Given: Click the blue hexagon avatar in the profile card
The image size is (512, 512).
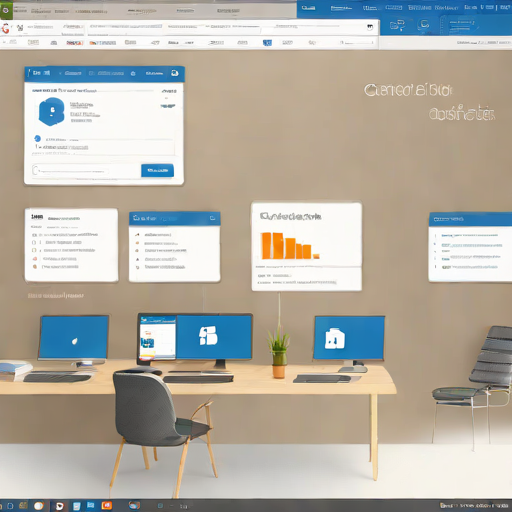Looking at the screenshot, I should pyautogui.click(x=52, y=112).
